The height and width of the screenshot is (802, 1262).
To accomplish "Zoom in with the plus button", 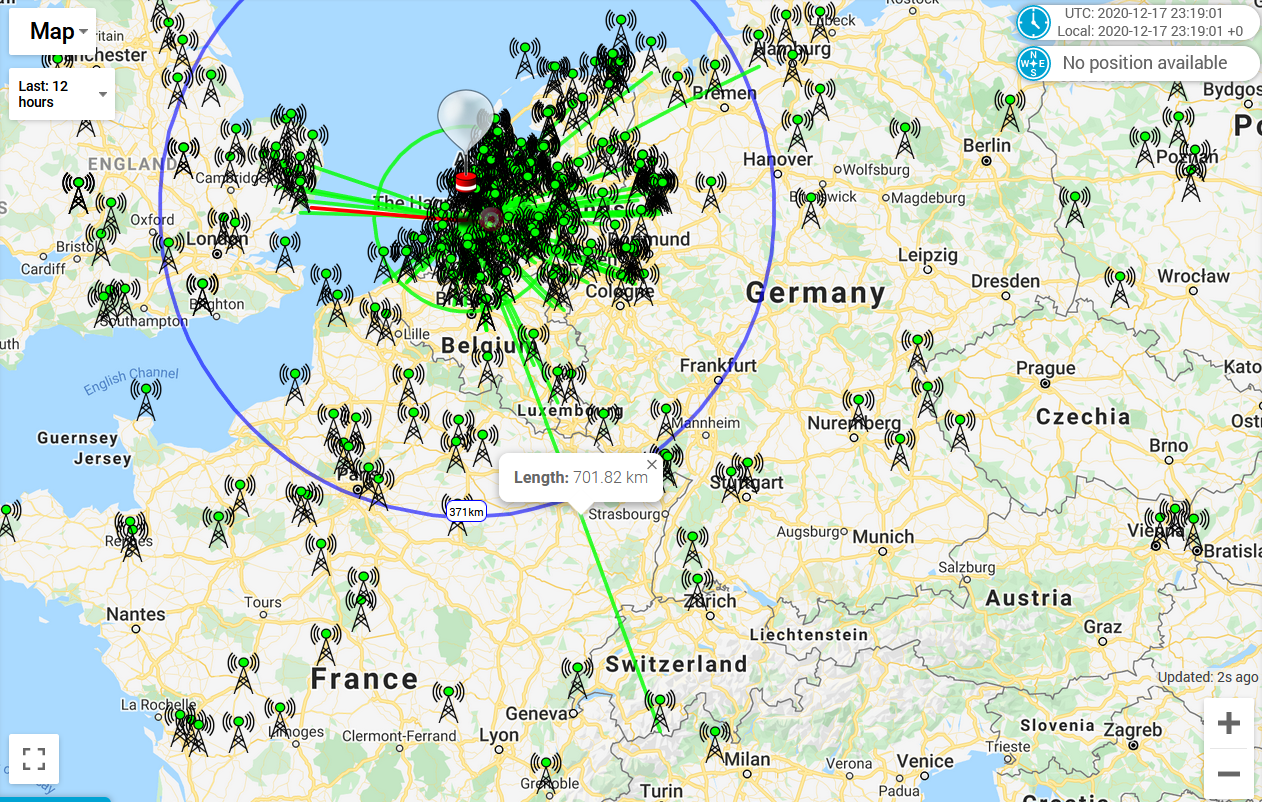I will coord(1229,723).
